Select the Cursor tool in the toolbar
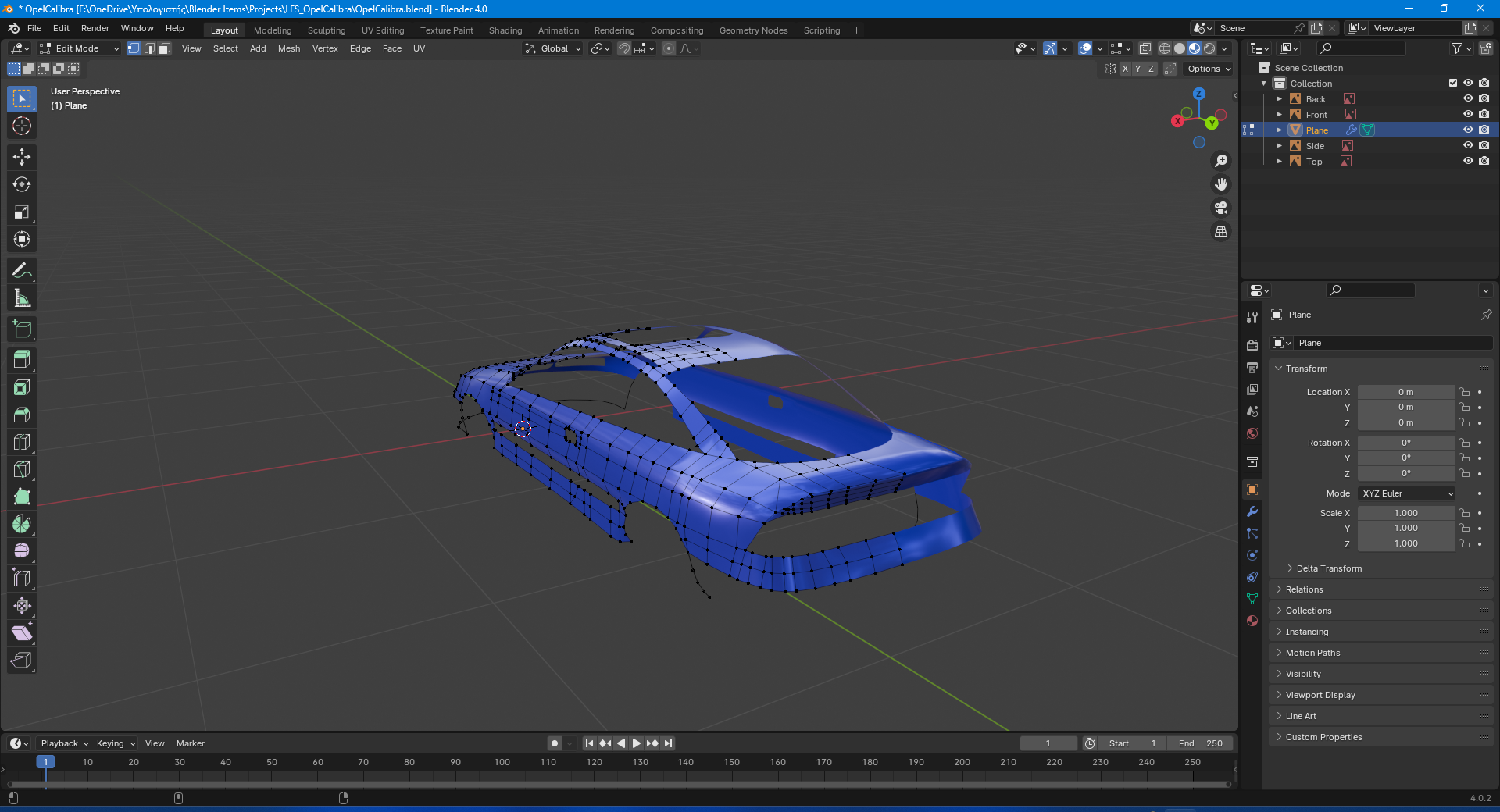Viewport: 1500px width, 812px height. 22,126
